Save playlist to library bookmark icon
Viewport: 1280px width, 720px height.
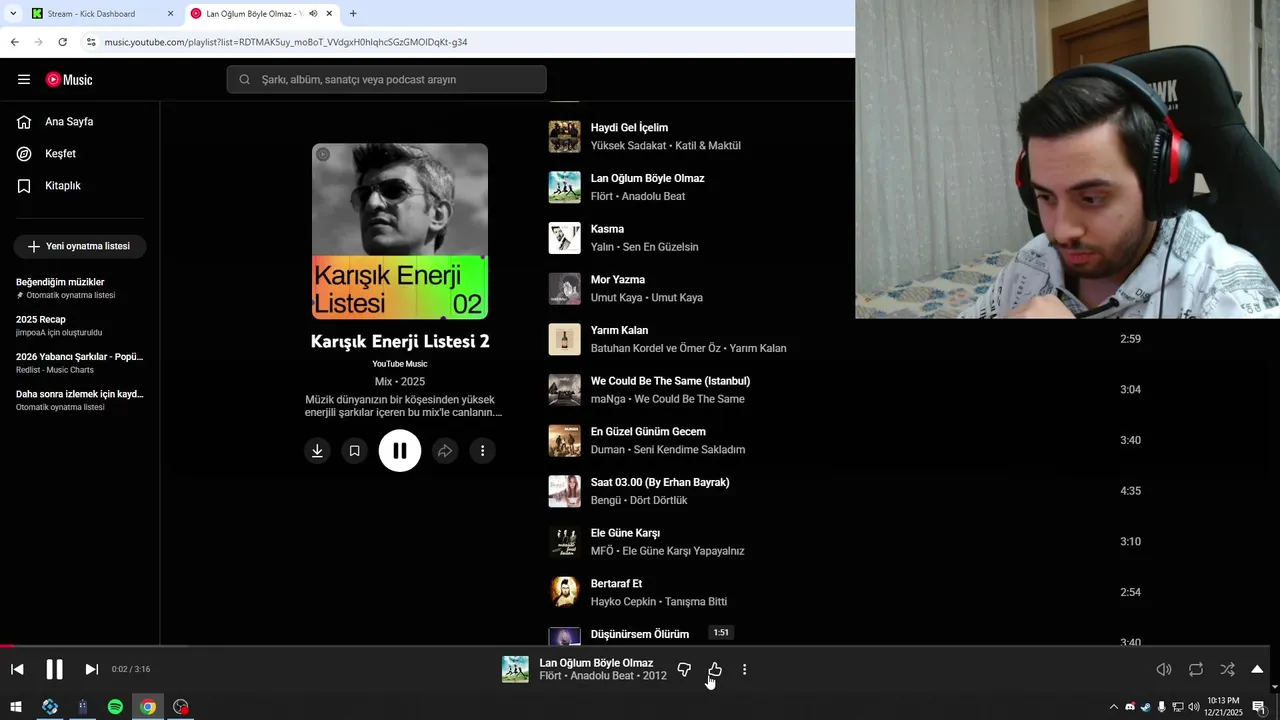click(x=354, y=451)
